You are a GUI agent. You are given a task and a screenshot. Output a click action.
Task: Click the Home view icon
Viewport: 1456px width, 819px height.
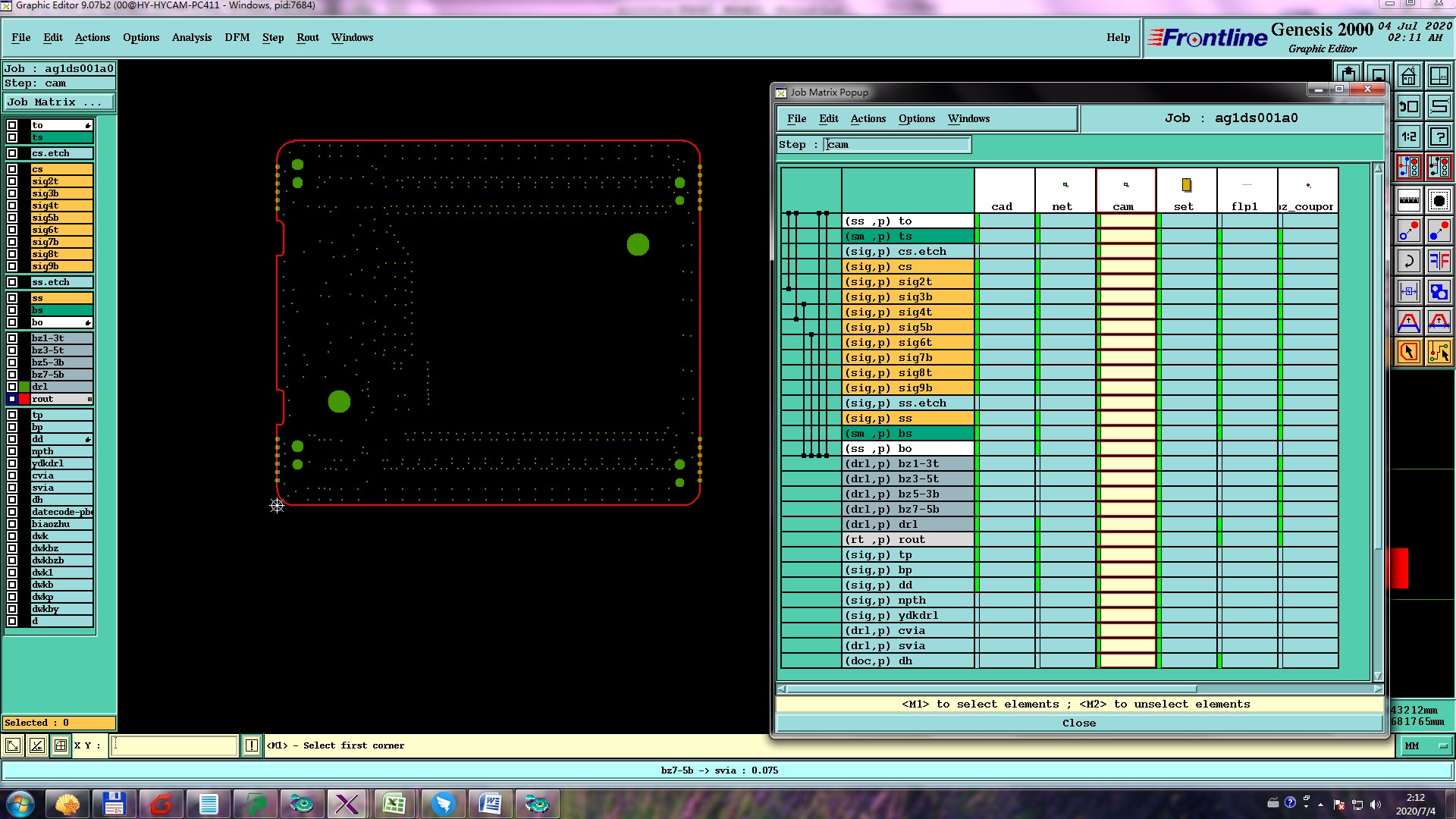click(1408, 76)
